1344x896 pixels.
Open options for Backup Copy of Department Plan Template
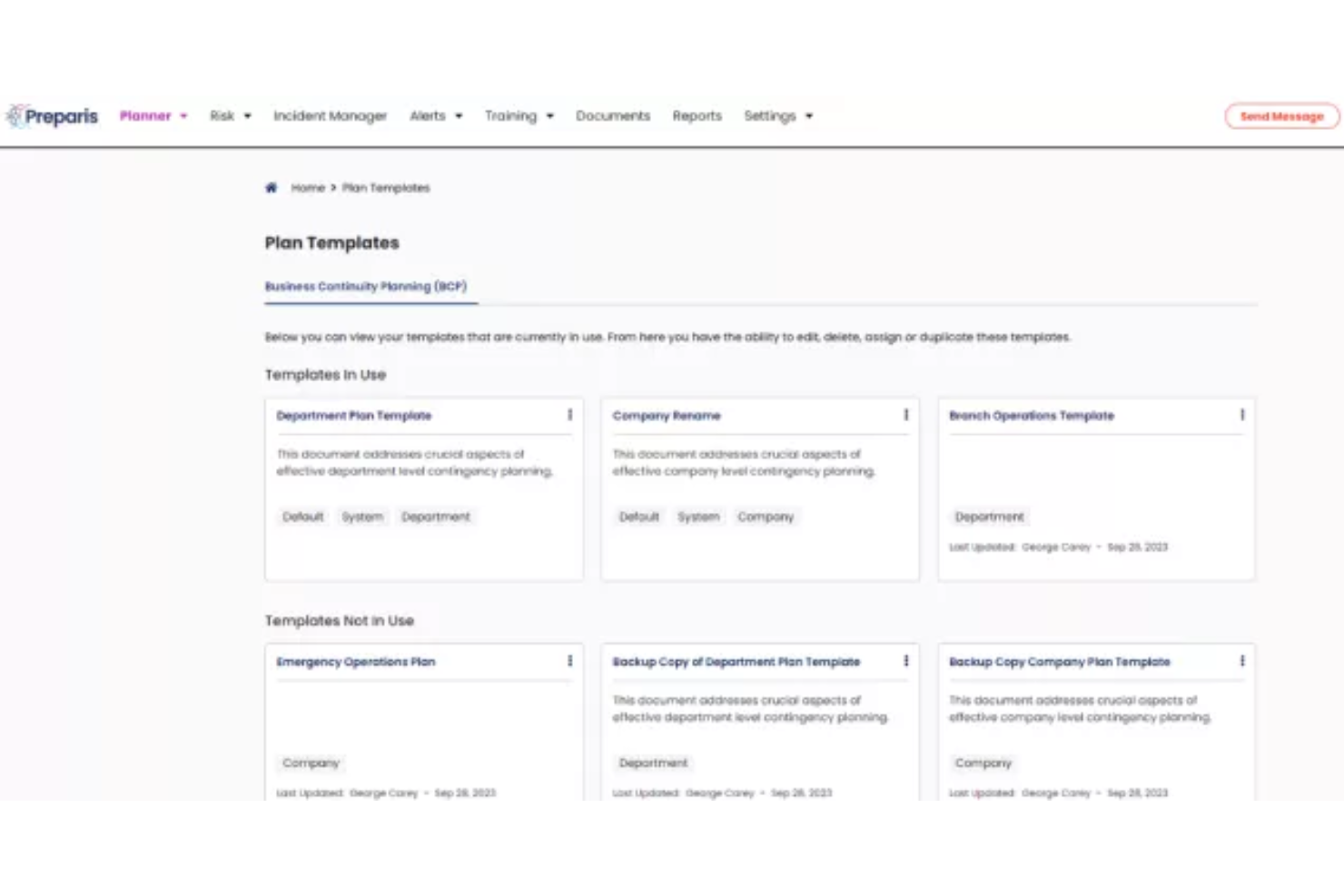905,661
